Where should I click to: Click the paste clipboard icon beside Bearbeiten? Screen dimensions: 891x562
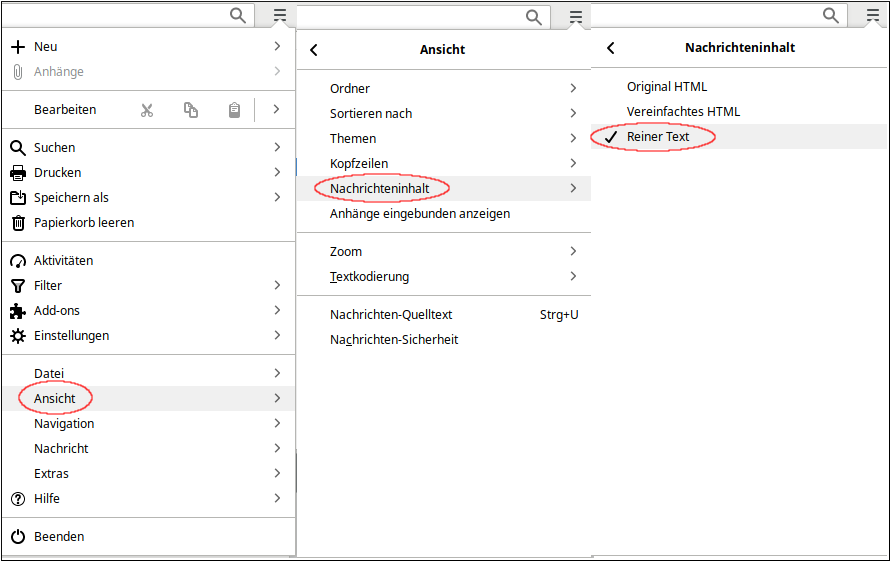click(x=234, y=110)
